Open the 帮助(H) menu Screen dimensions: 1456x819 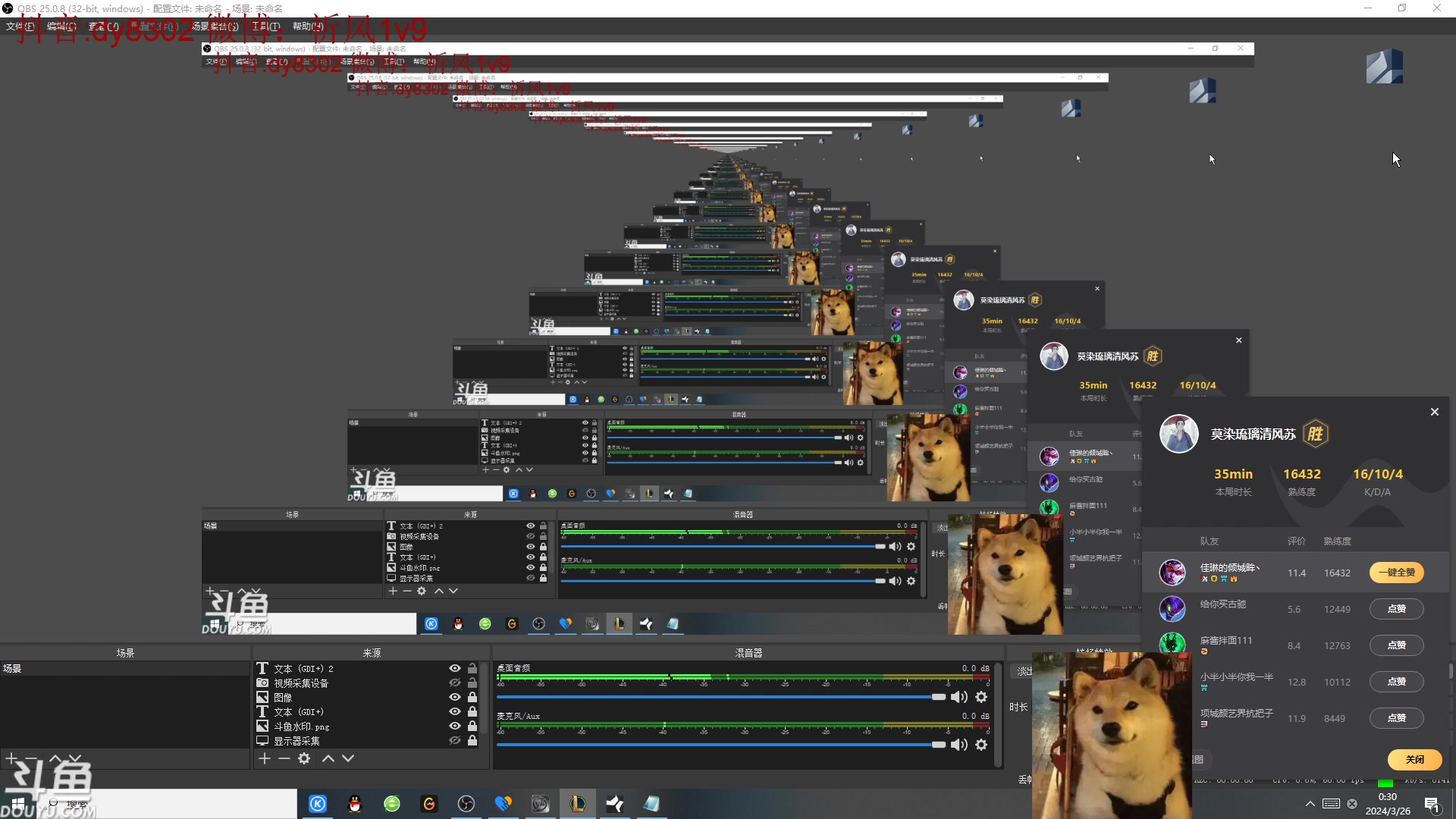(308, 26)
